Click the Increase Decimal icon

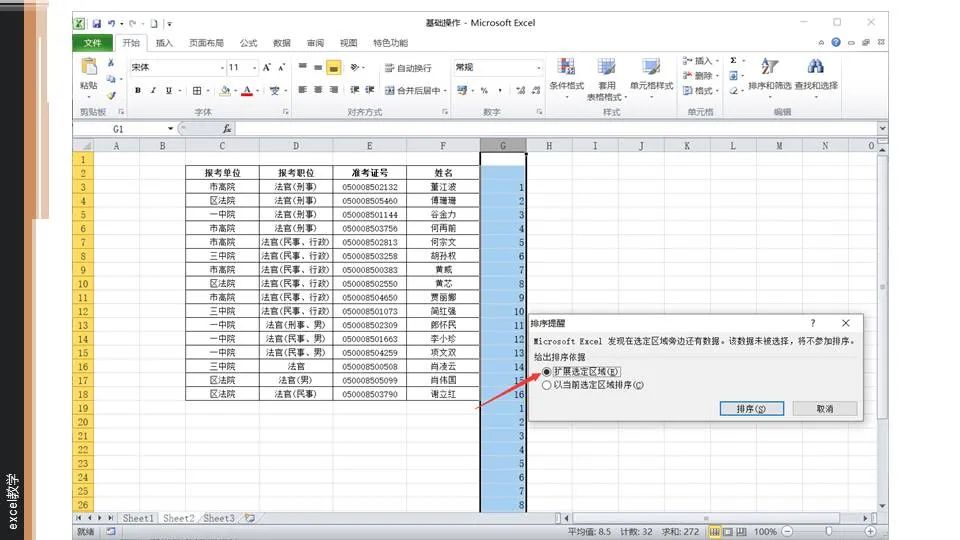tap(520, 91)
